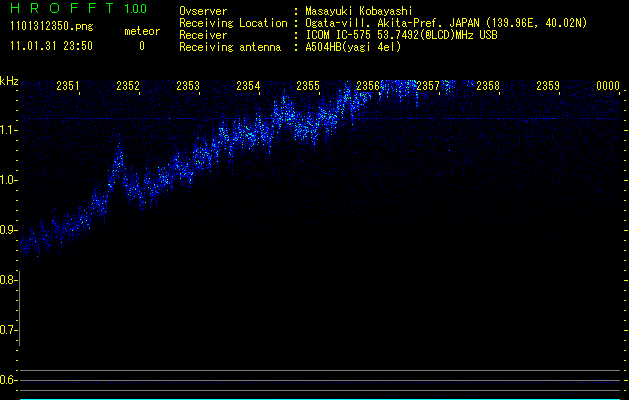The width and height of the screenshot is (629, 400).
Task: Click the 2355 time marker
Action: pyautogui.click(x=308, y=85)
